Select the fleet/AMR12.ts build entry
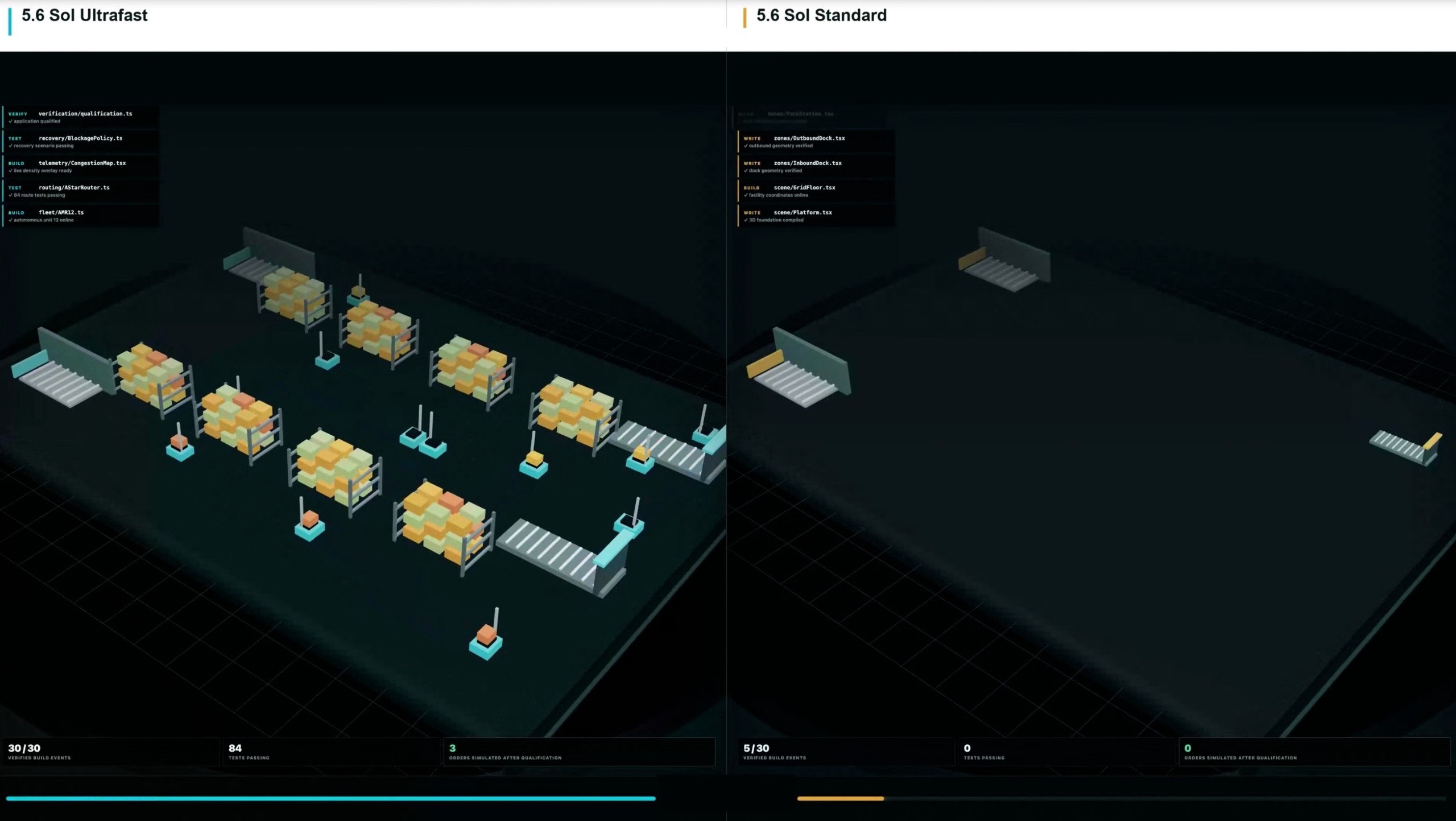The width and height of the screenshot is (1456, 821). pos(81,216)
